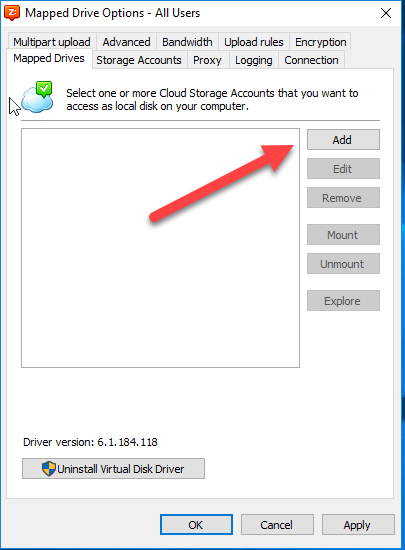The height and width of the screenshot is (550, 405).
Task: Close the Mapped Drive Options dialog
Action: pyautogui.click(x=386, y=13)
